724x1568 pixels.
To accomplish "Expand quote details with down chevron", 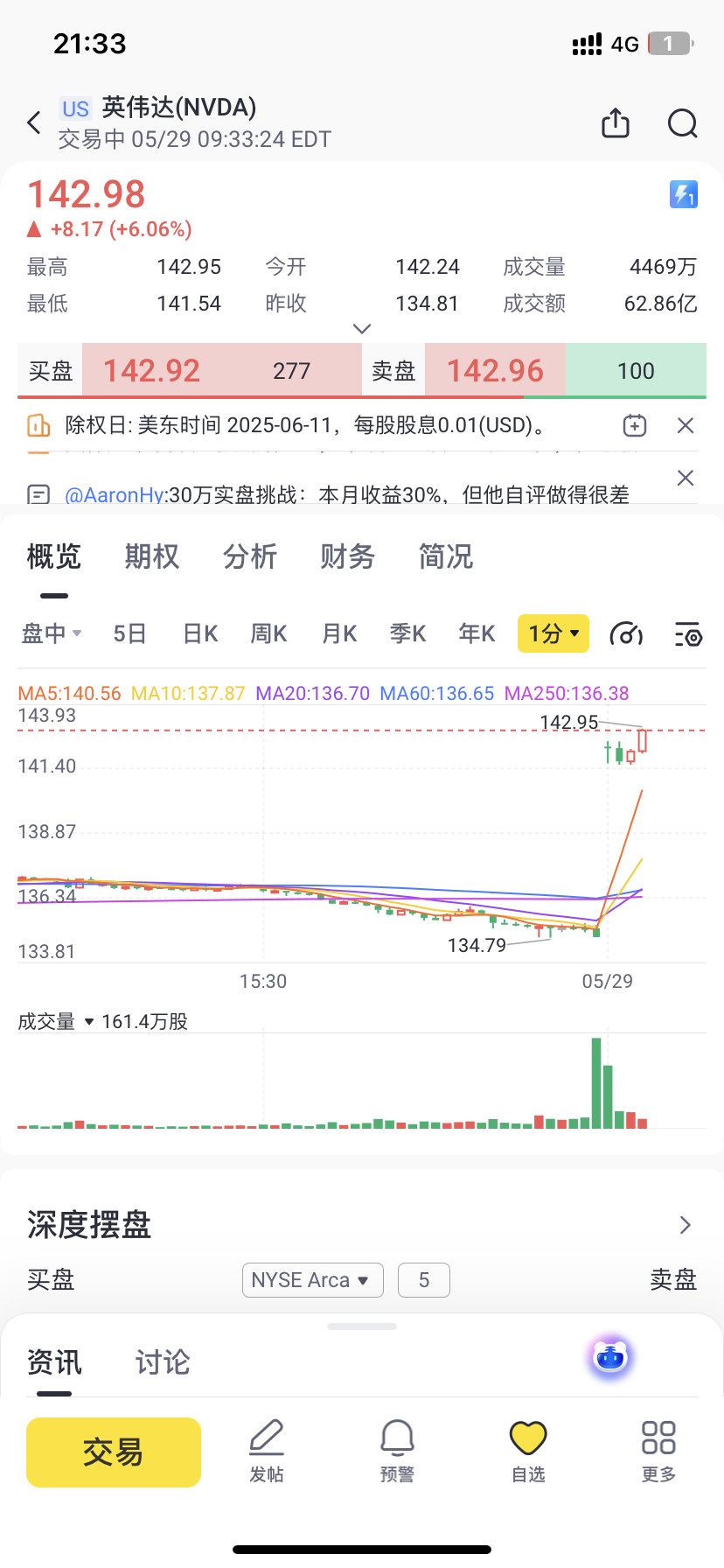I will coord(362,329).
